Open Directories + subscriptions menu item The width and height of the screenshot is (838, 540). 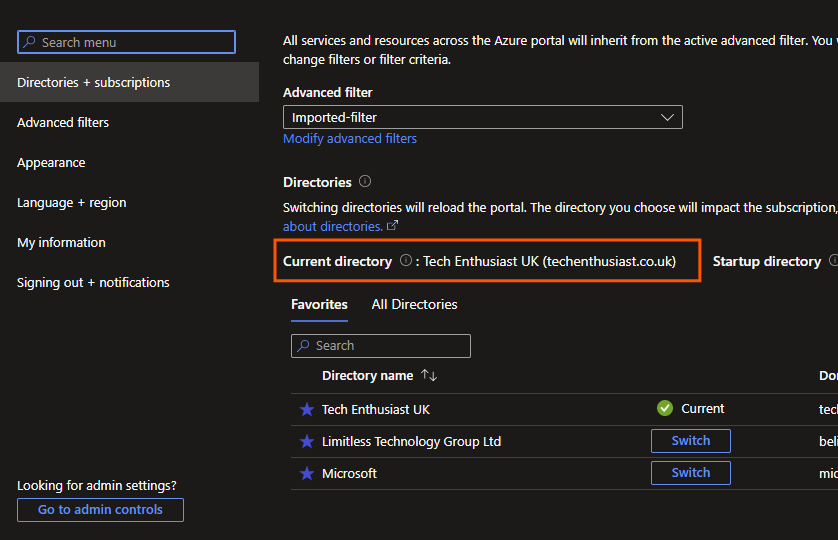click(129, 82)
